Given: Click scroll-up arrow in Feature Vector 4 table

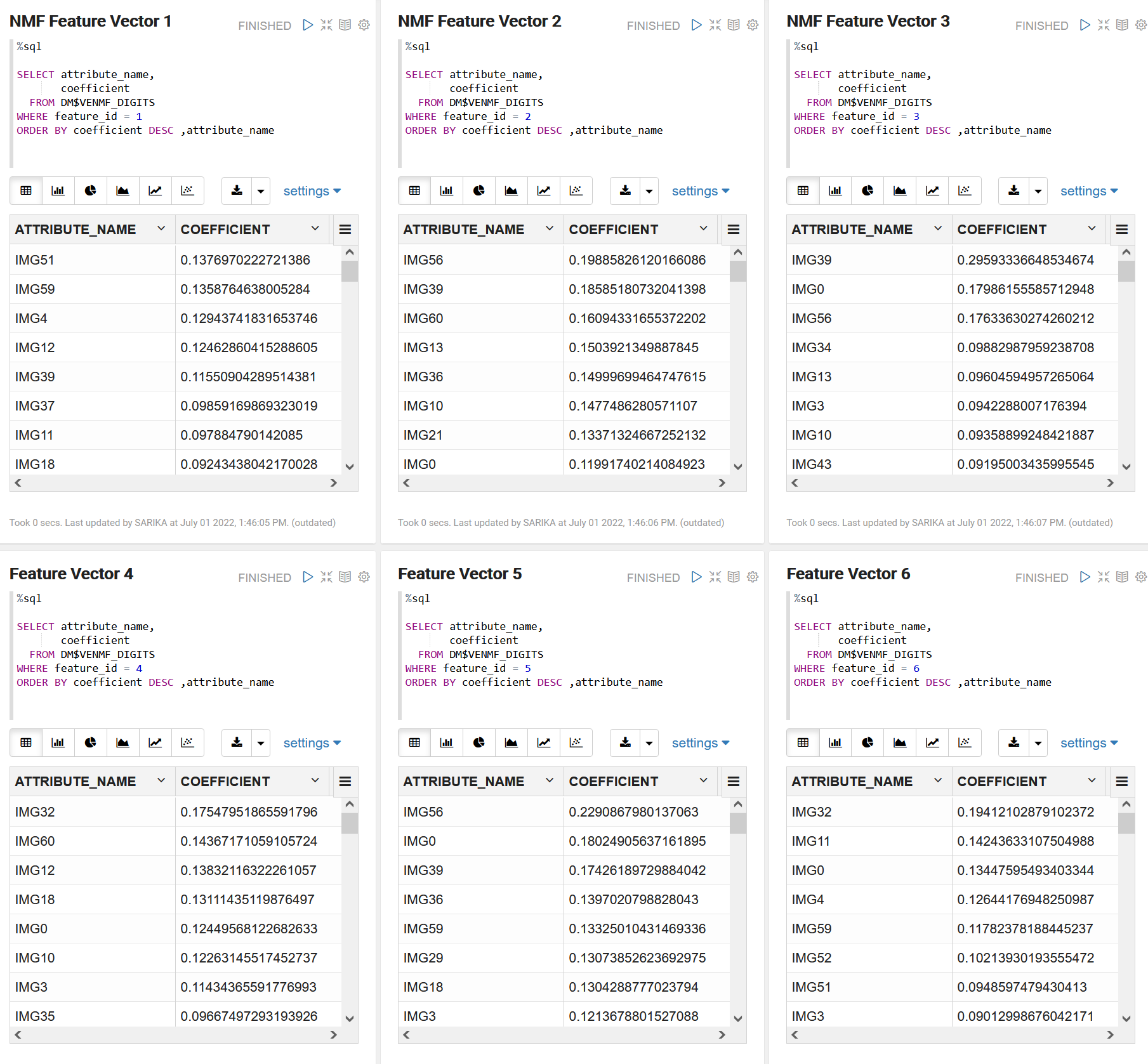Looking at the screenshot, I should click(x=350, y=804).
